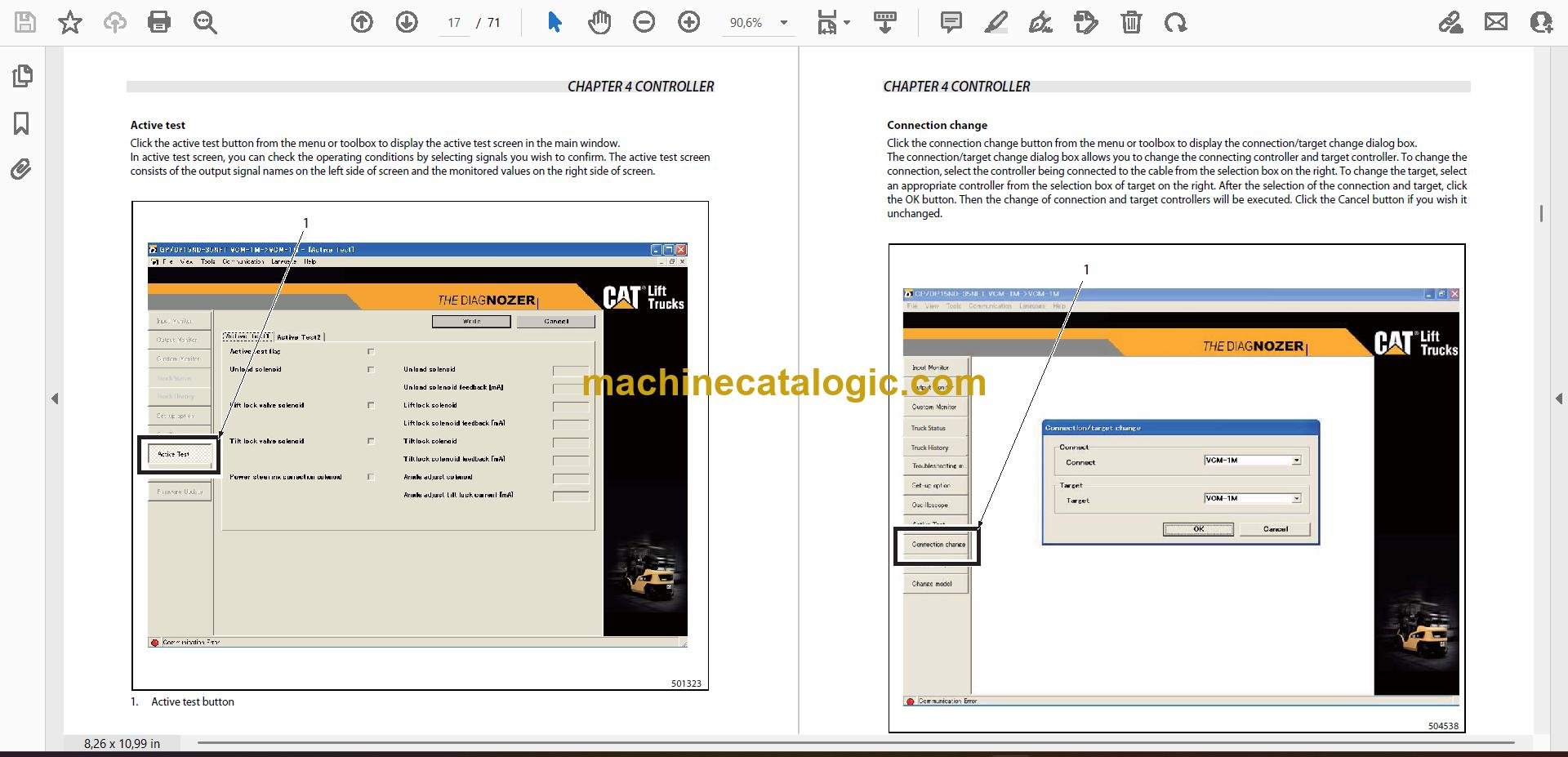
Task: Add the document to starred files
Action: 70,22
